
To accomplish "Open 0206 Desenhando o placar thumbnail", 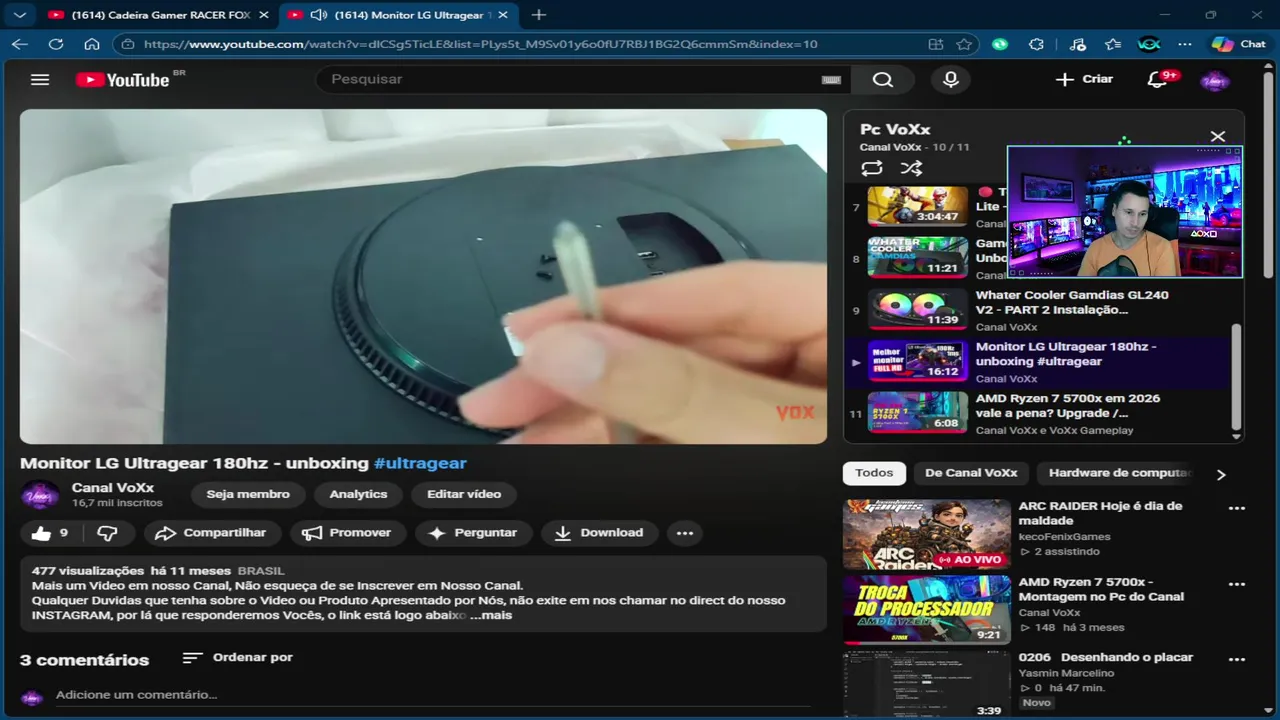I will [x=927, y=685].
